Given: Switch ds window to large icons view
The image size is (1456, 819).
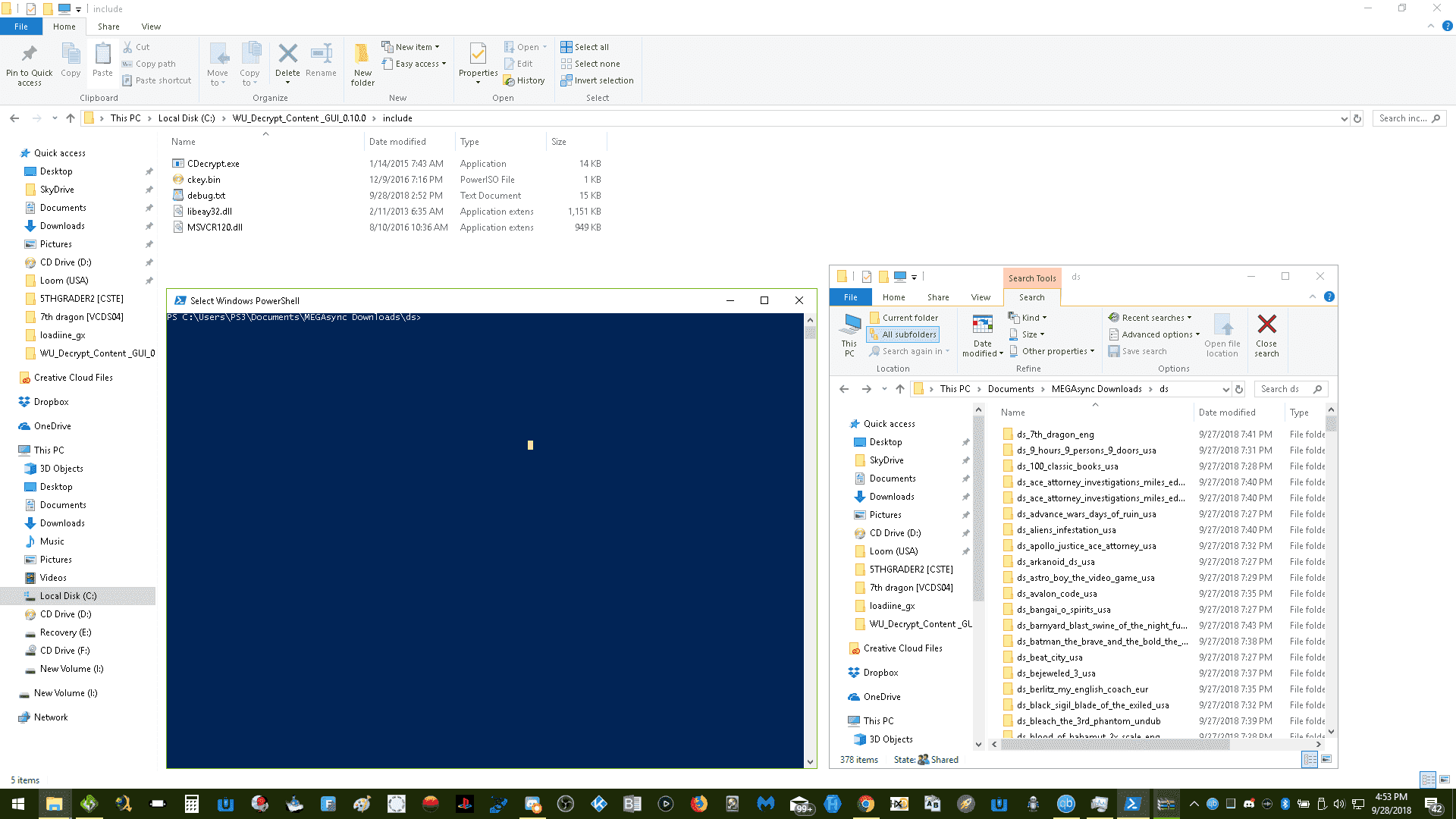Looking at the screenshot, I should coord(1326,759).
